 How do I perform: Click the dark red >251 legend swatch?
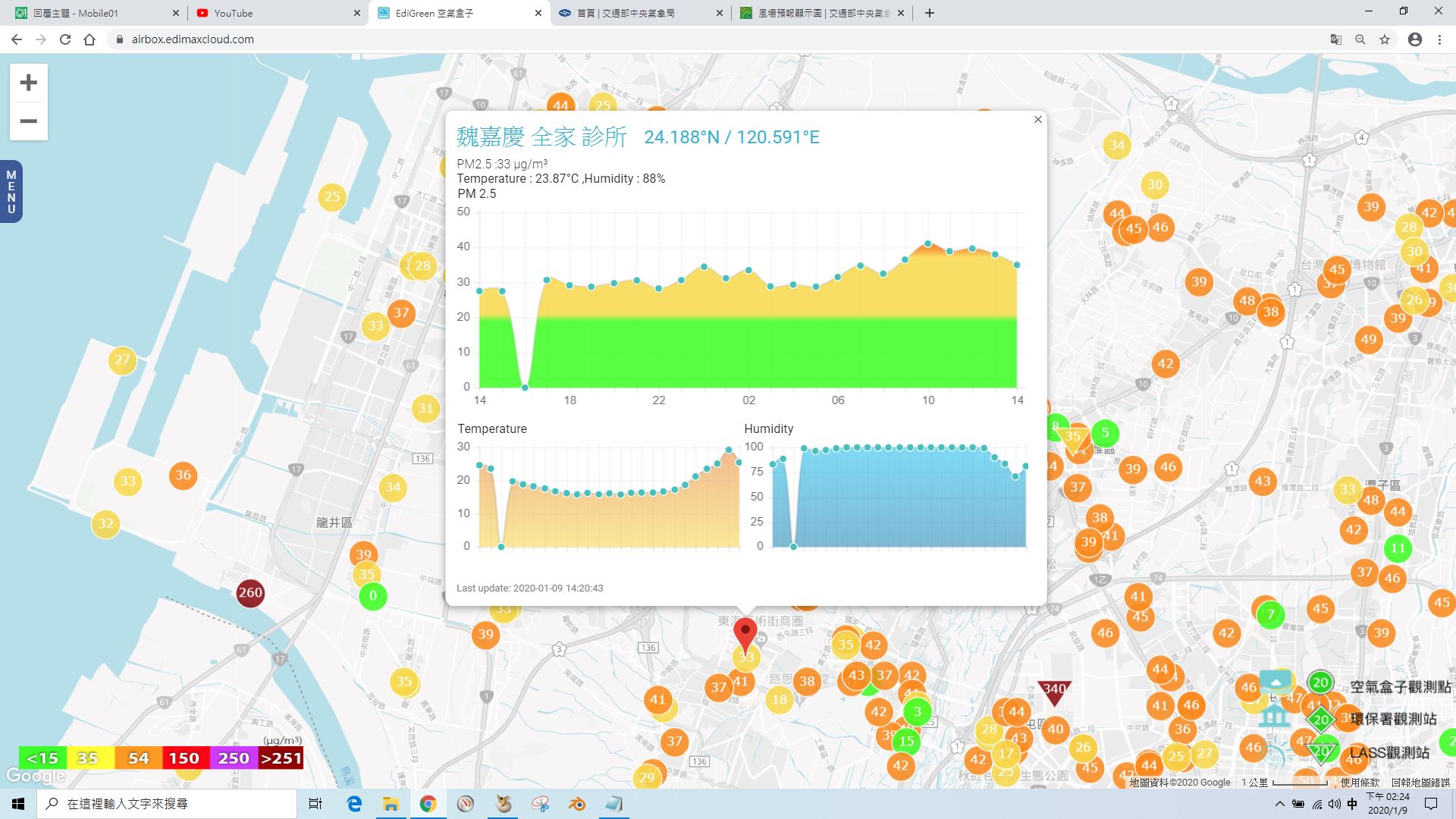281,758
